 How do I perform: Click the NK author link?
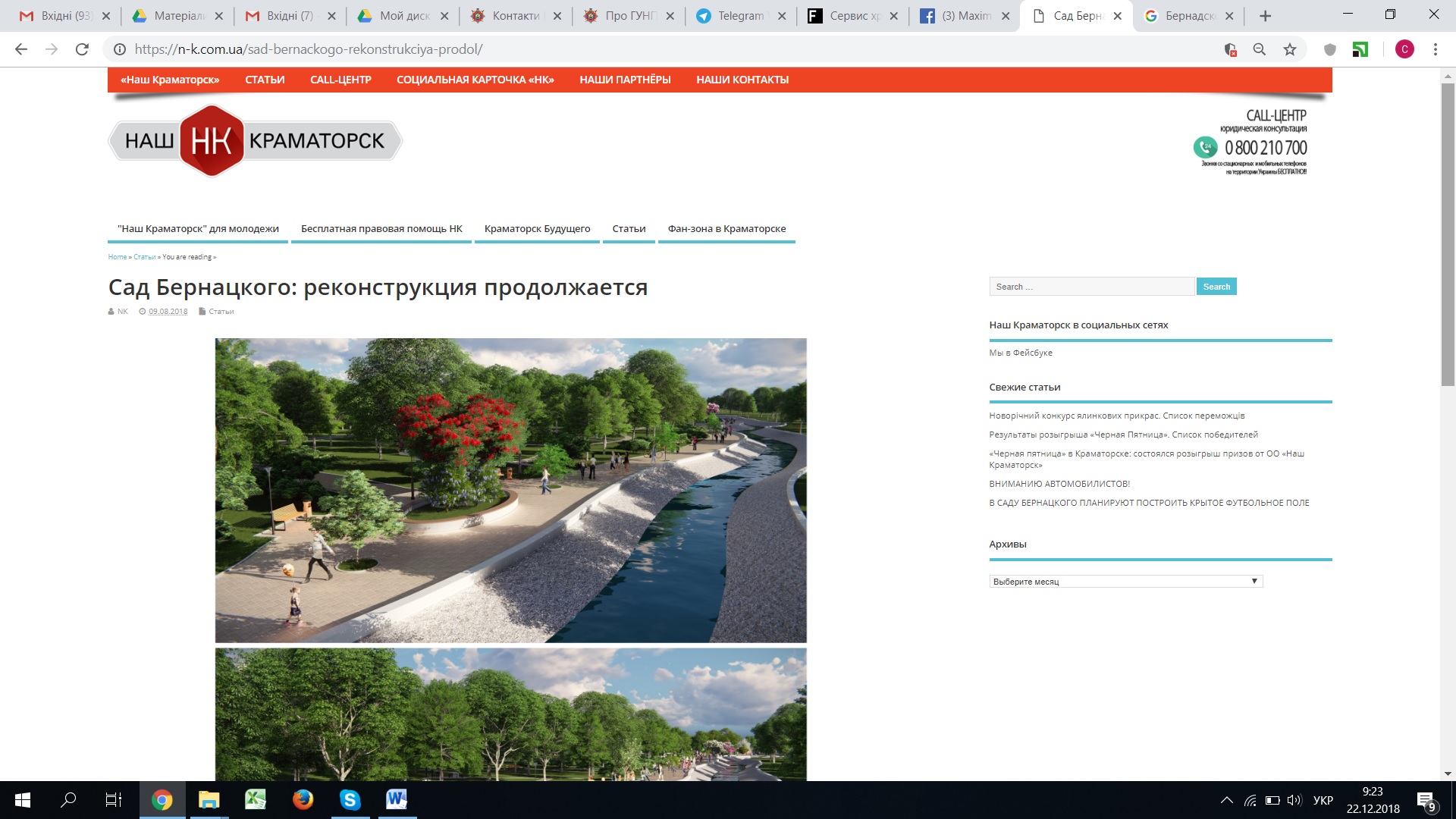coord(122,312)
